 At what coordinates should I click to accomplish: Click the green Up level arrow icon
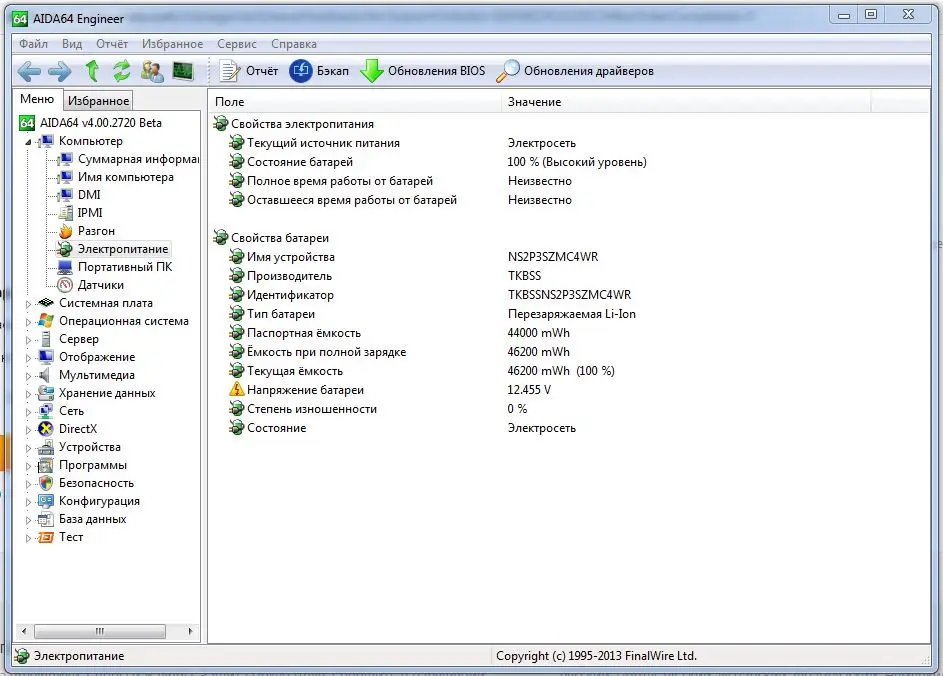point(92,71)
